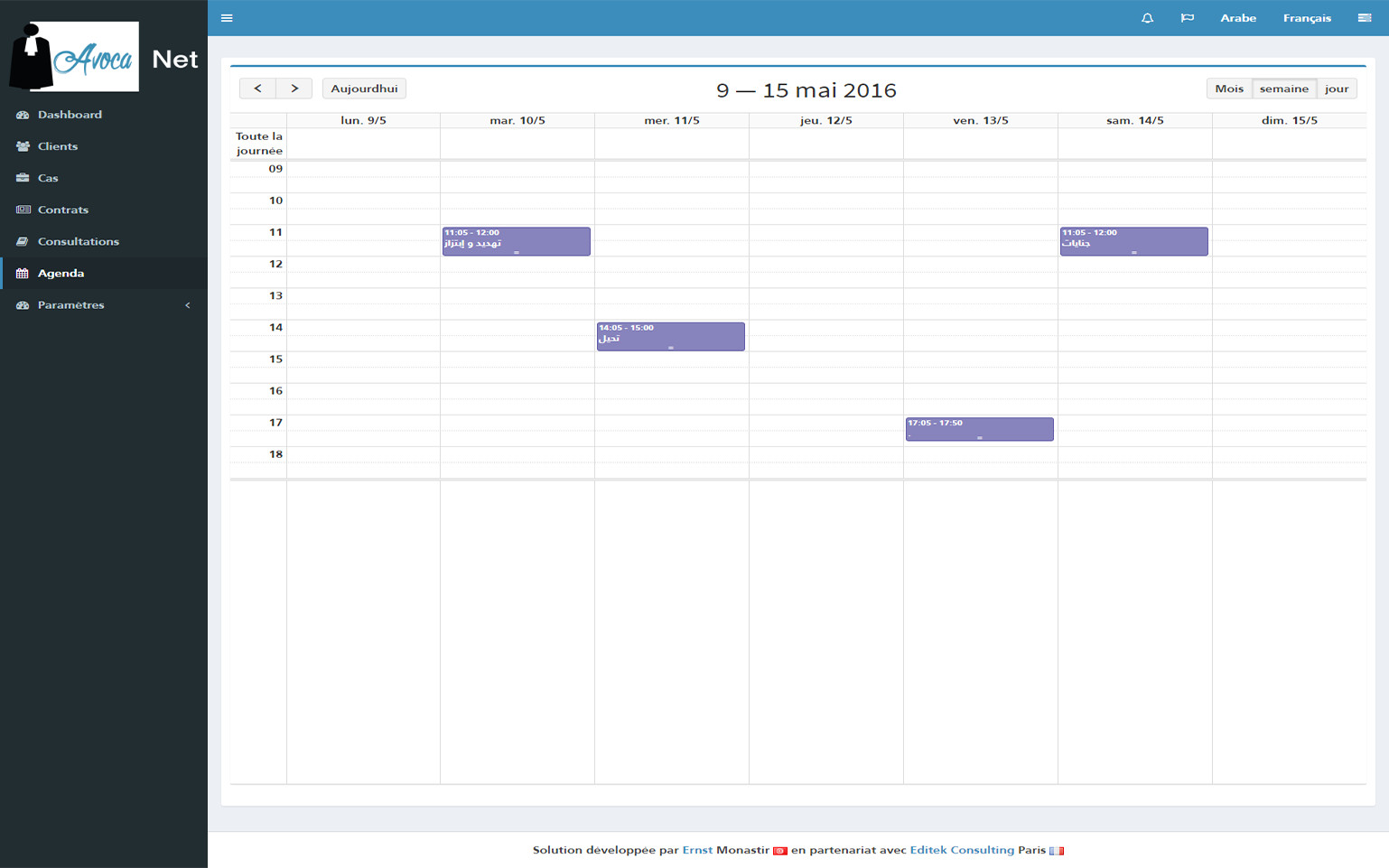Click the Toute la journée row label
Image resolution: width=1389 pixels, height=868 pixels.
tap(259, 144)
